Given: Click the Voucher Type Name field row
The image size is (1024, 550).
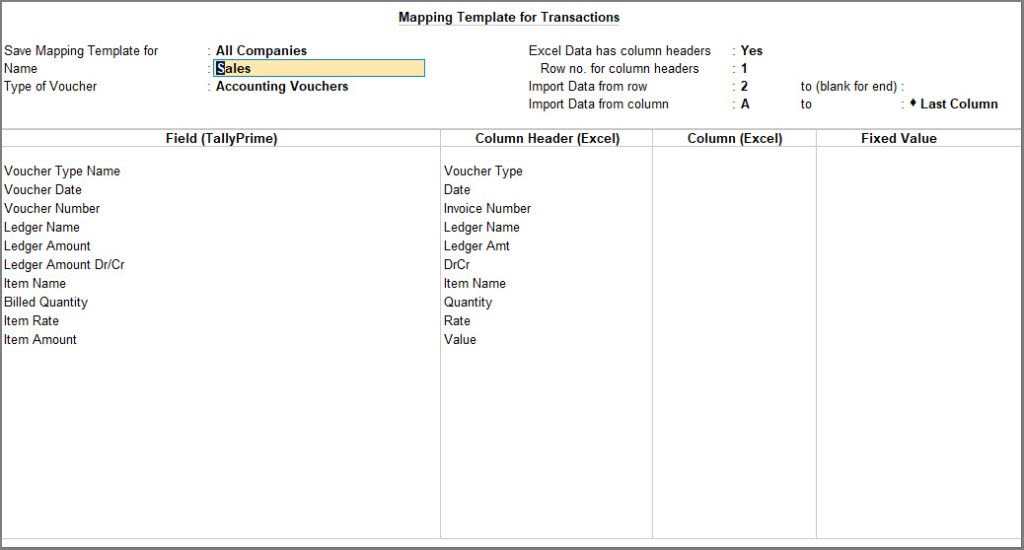Looking at the screenshot, I should click(x=62, y=171).
